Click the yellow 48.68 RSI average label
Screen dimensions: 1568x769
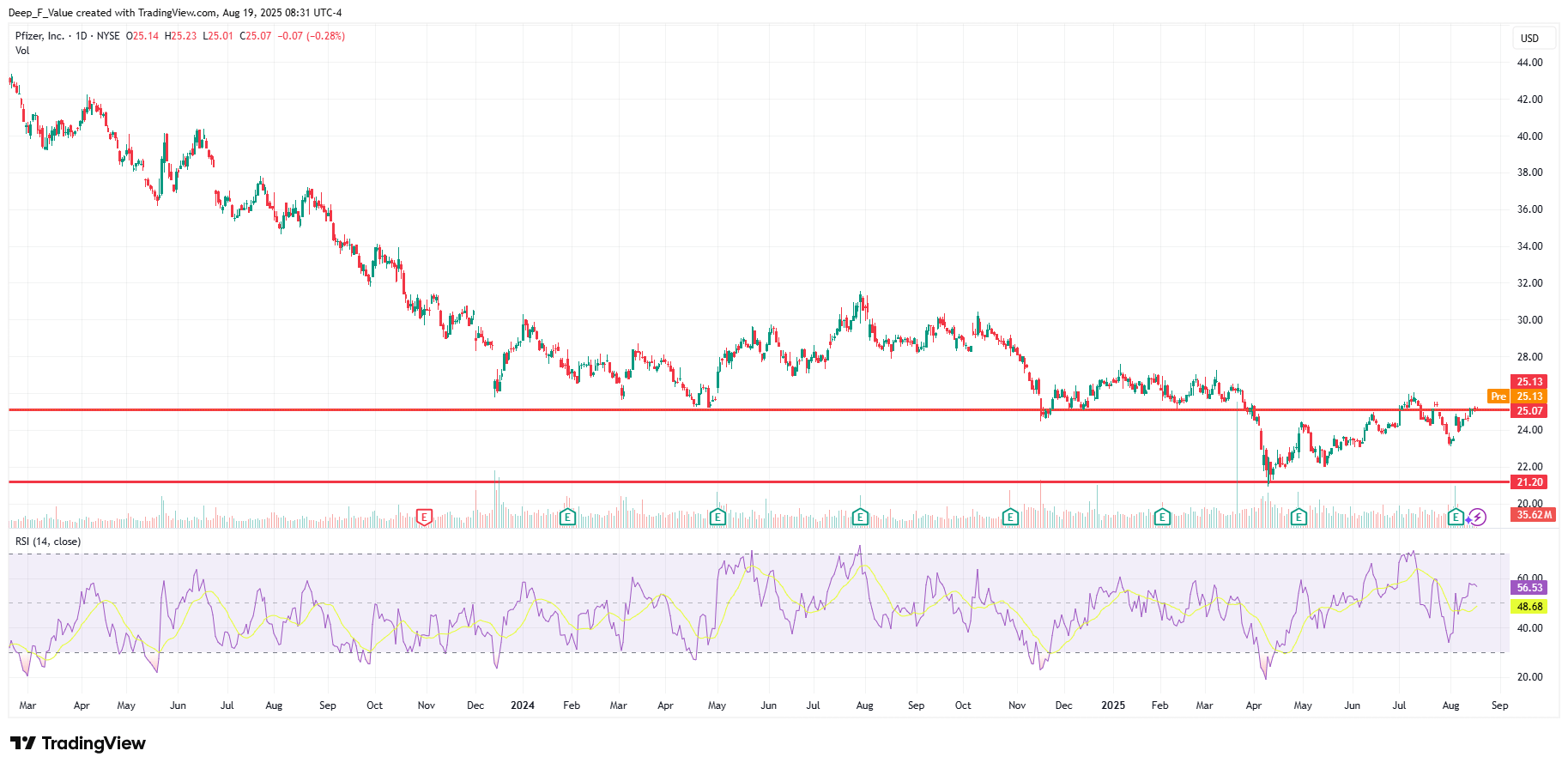1529,607
